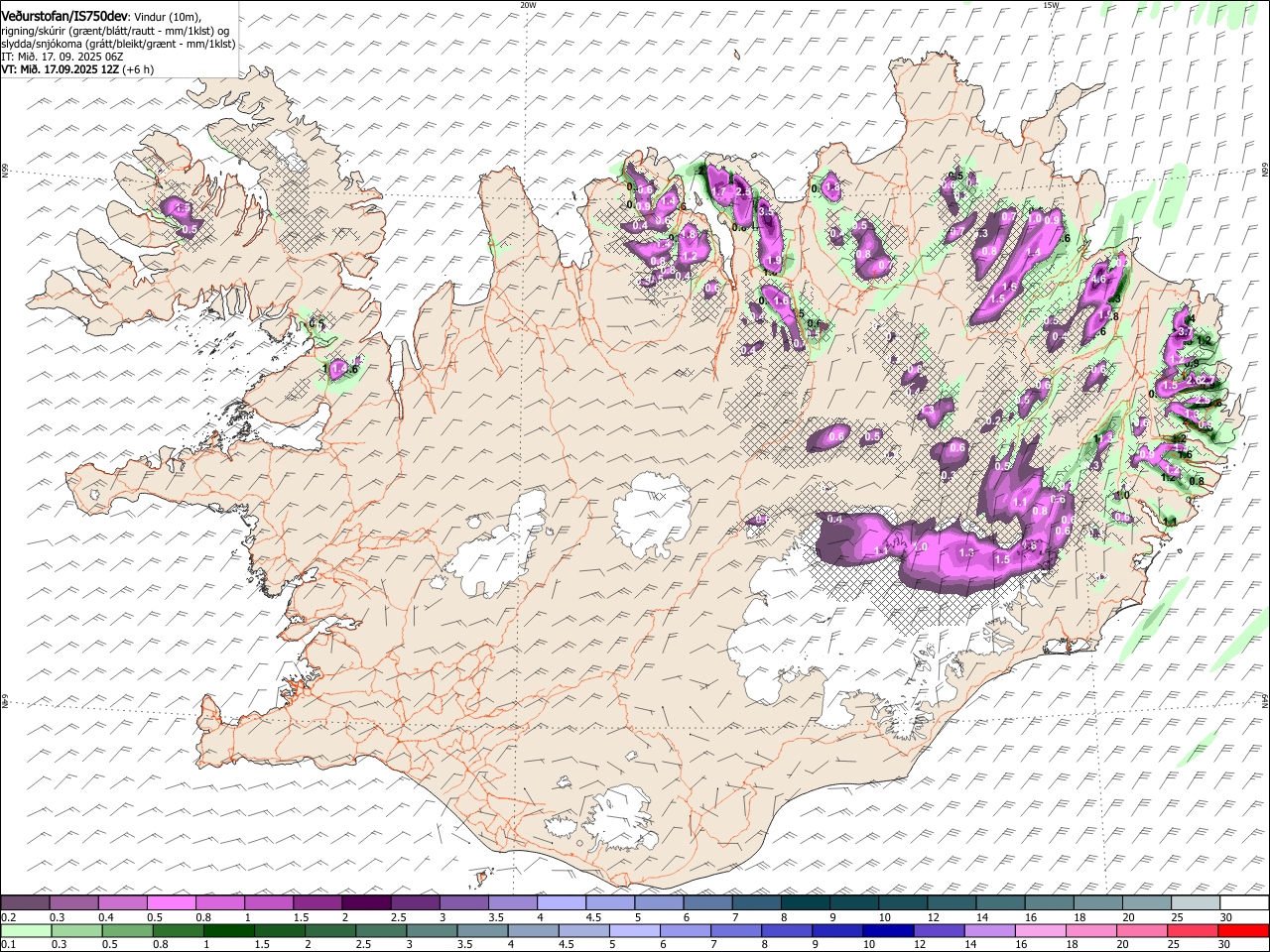1270x952 pixels.
Task: Click the 'Vindur (10m),' label in header
Action: coord(167,17)
